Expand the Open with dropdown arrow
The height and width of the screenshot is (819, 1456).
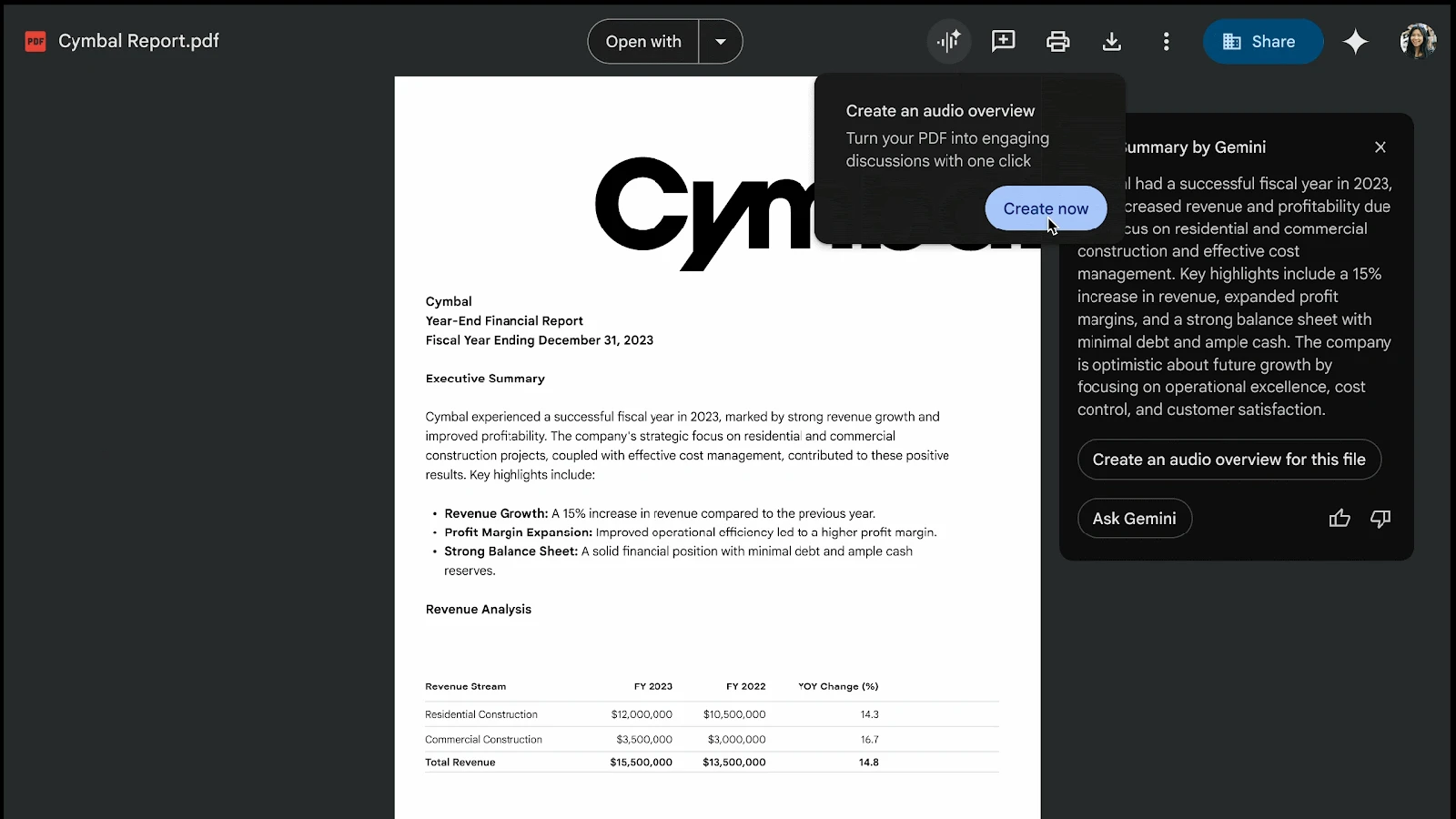click(720, 41)
